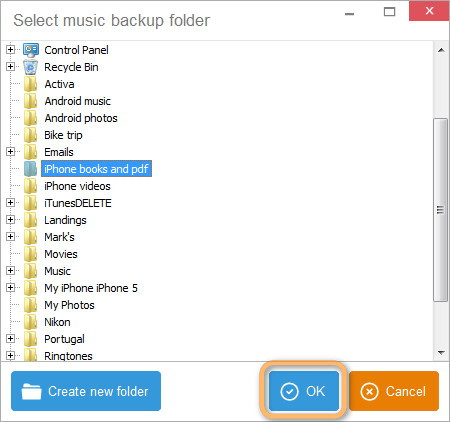Expand the Recycle Bin node
The height and width of the screenshot is (422, 450).
click(10, 67)
